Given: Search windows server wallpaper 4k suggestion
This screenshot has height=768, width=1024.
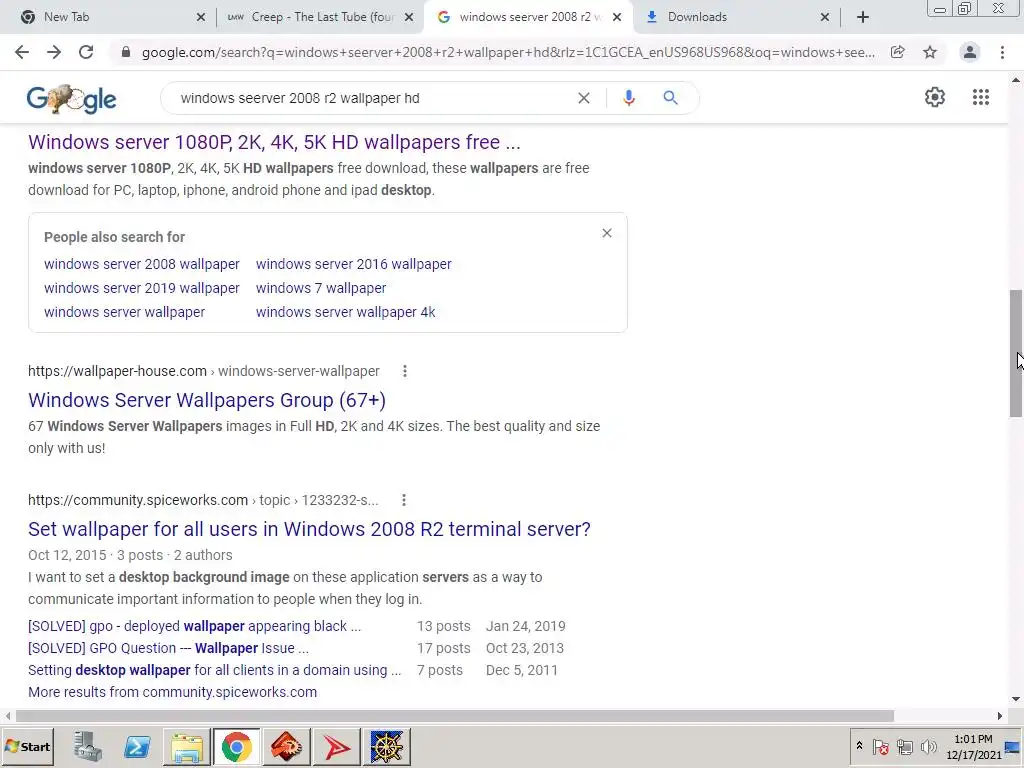Looking at the screenshot, I should pos(345,312).
